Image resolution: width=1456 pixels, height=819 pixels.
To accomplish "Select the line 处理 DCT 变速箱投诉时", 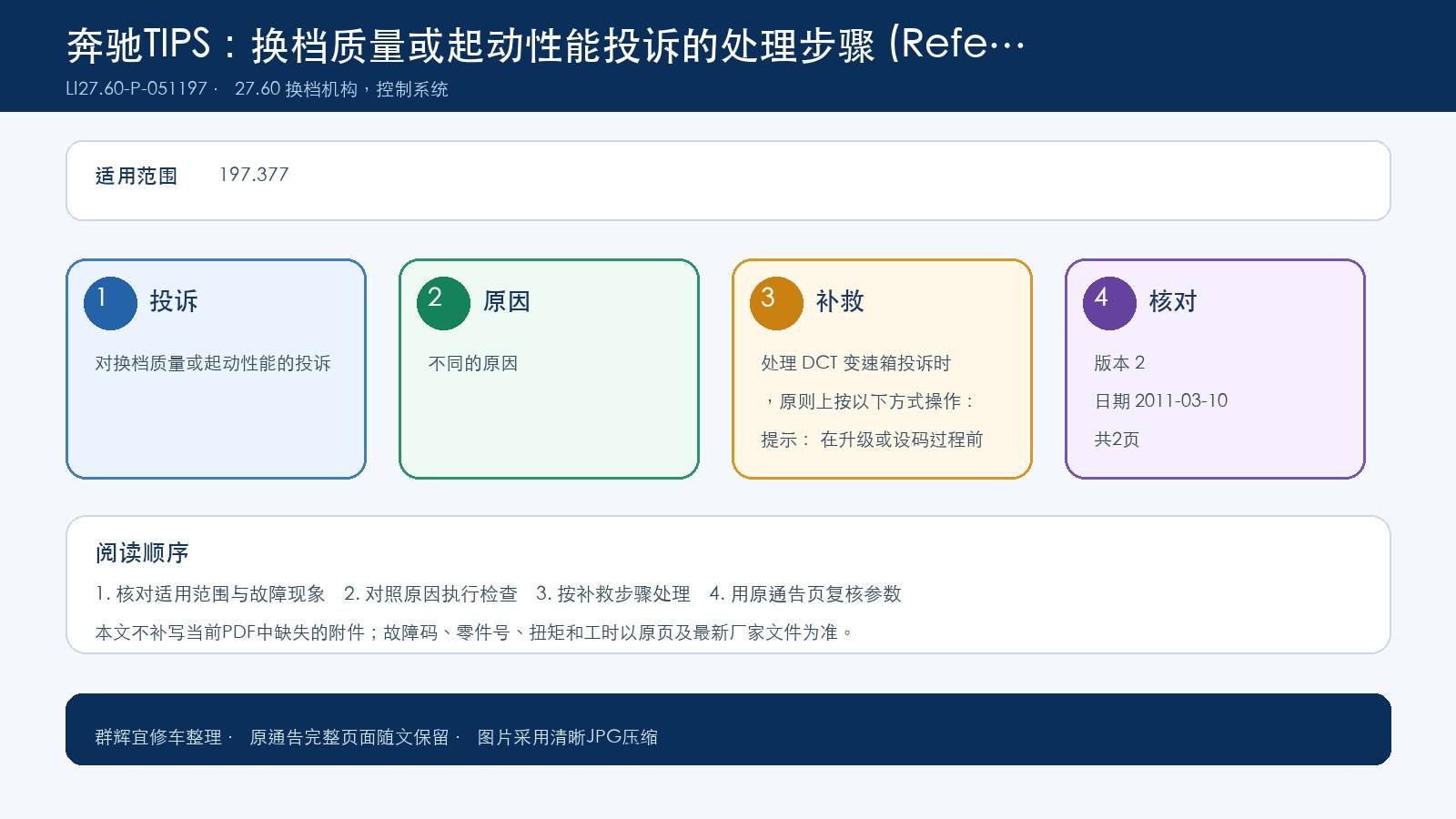I will pos(856,363).
